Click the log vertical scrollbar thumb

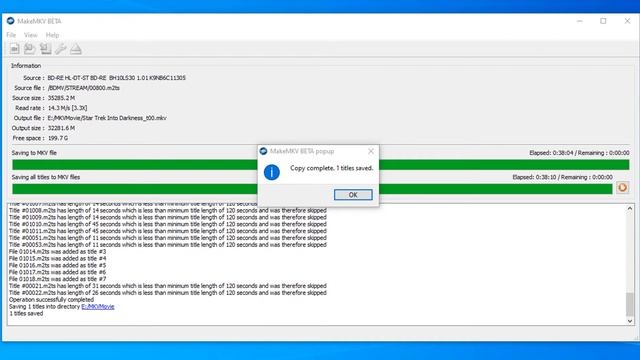pos(630,304)
